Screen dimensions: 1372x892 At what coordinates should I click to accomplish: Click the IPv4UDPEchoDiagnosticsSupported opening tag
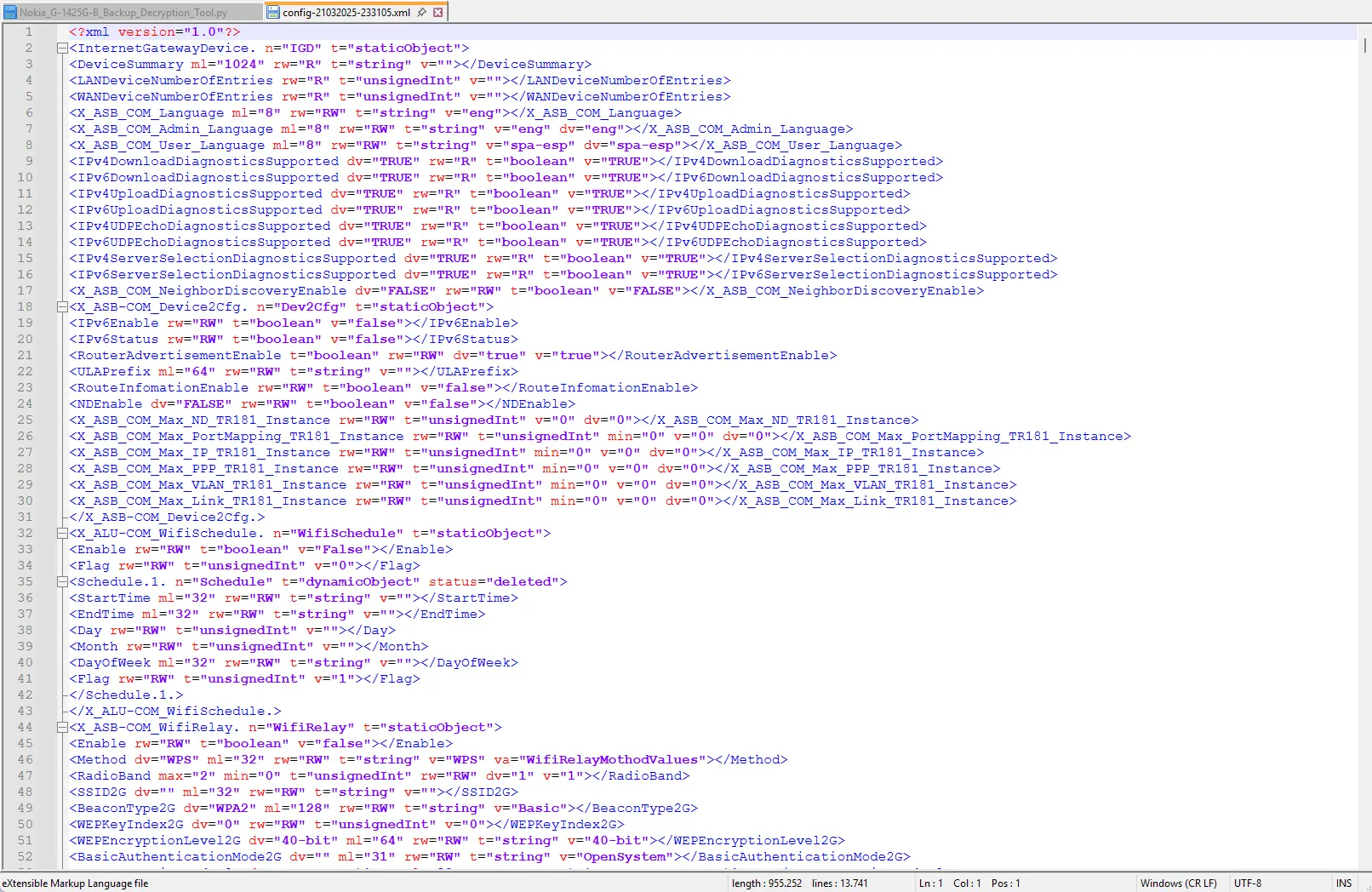pos(200,226)
